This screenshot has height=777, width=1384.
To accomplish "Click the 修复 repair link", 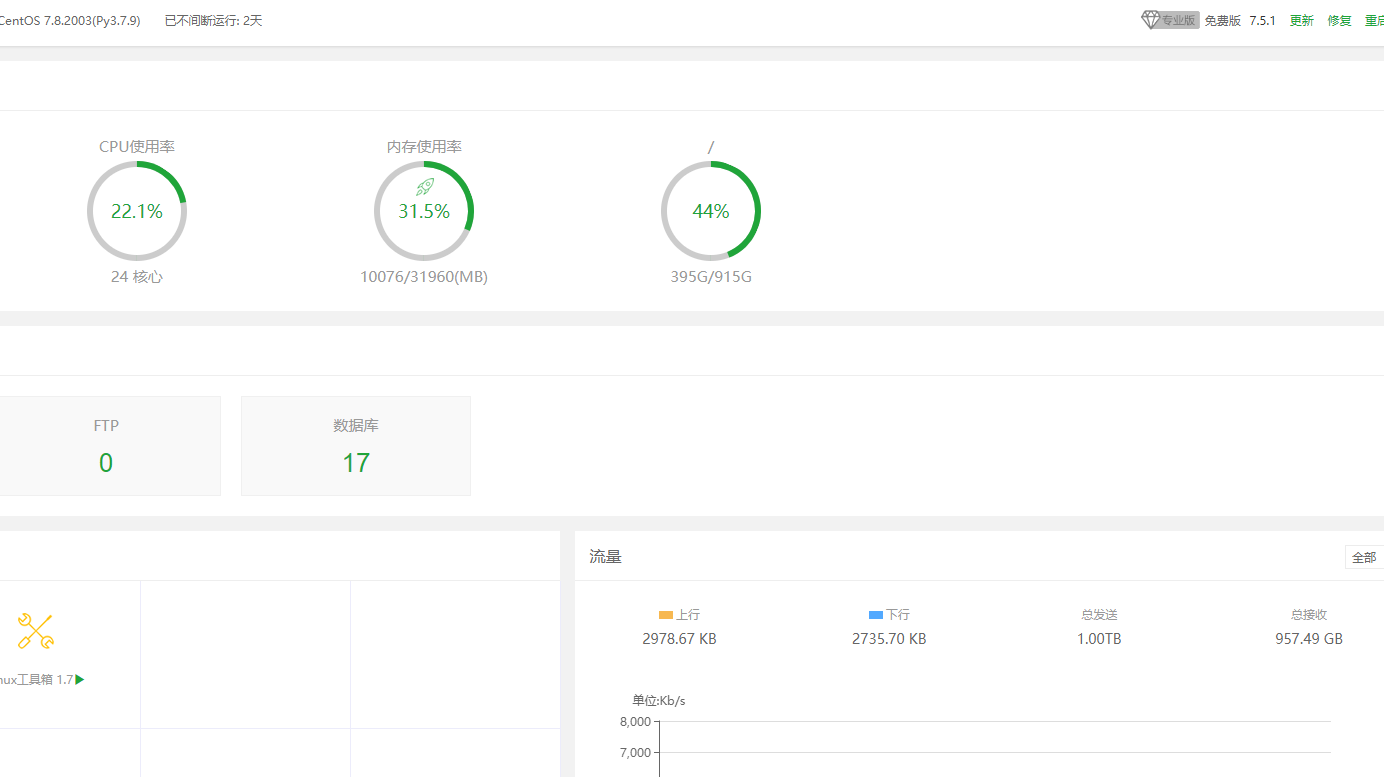I will [x=1339, y=21].
